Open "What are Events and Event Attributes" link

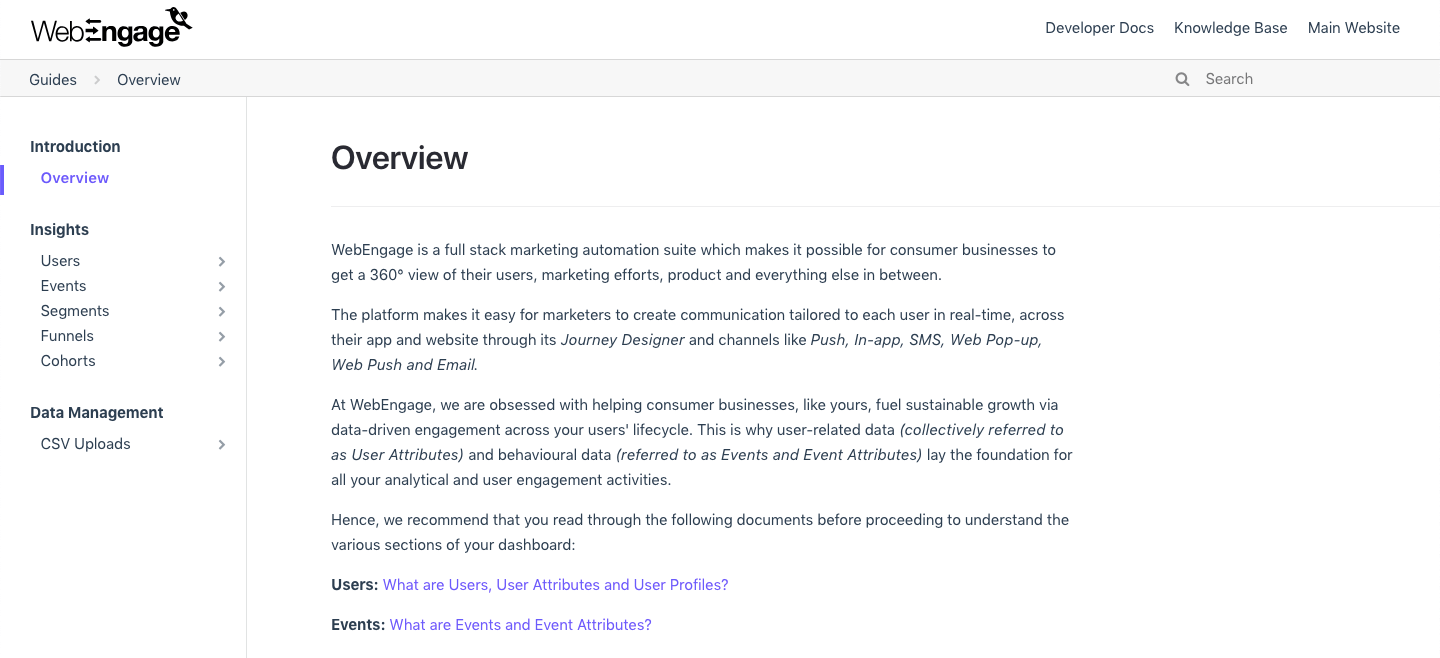pyautogui.click(x=520, y=625)
